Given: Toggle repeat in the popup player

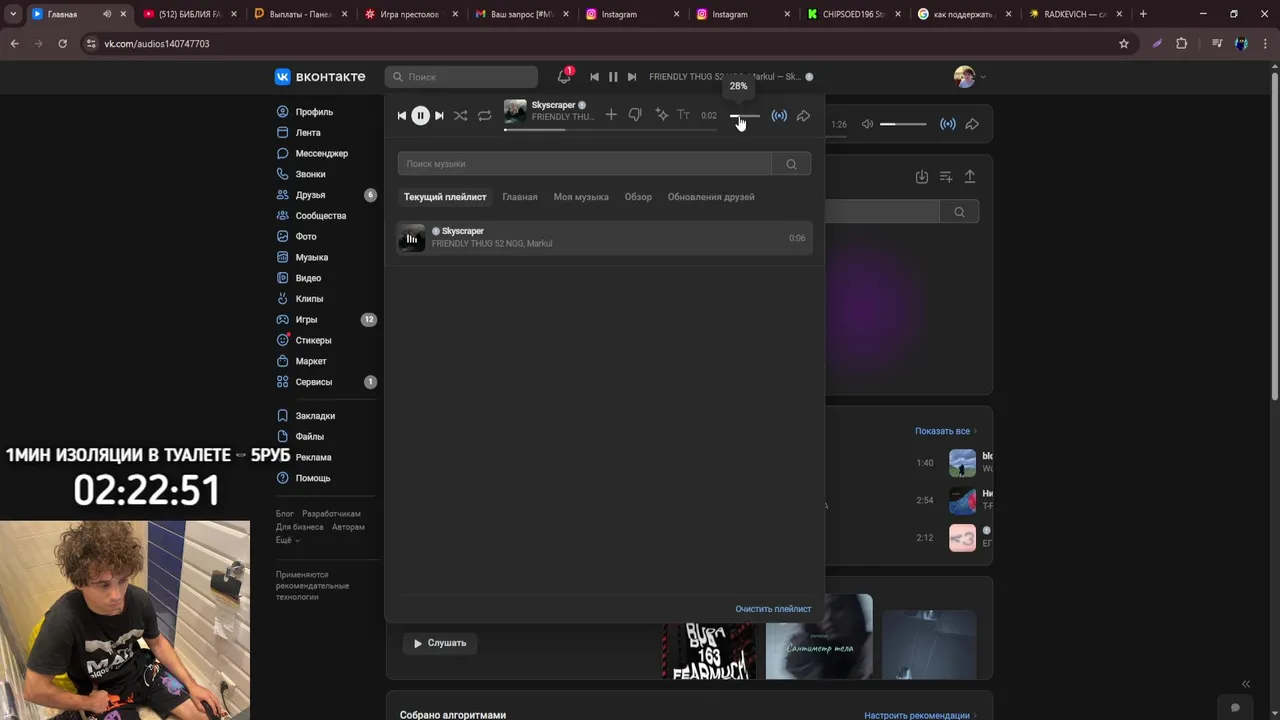Looking at the screenshot, I should [x=484, y=116].
